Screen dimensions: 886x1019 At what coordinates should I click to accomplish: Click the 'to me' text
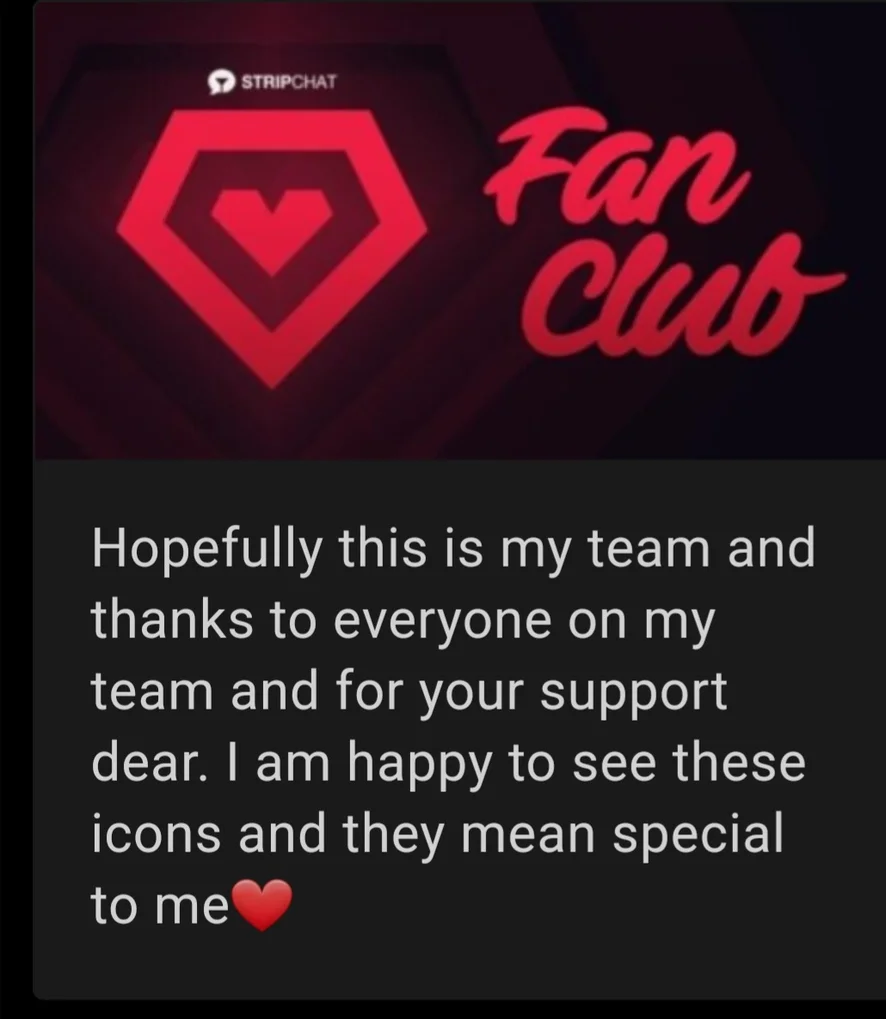click(160, 907)
